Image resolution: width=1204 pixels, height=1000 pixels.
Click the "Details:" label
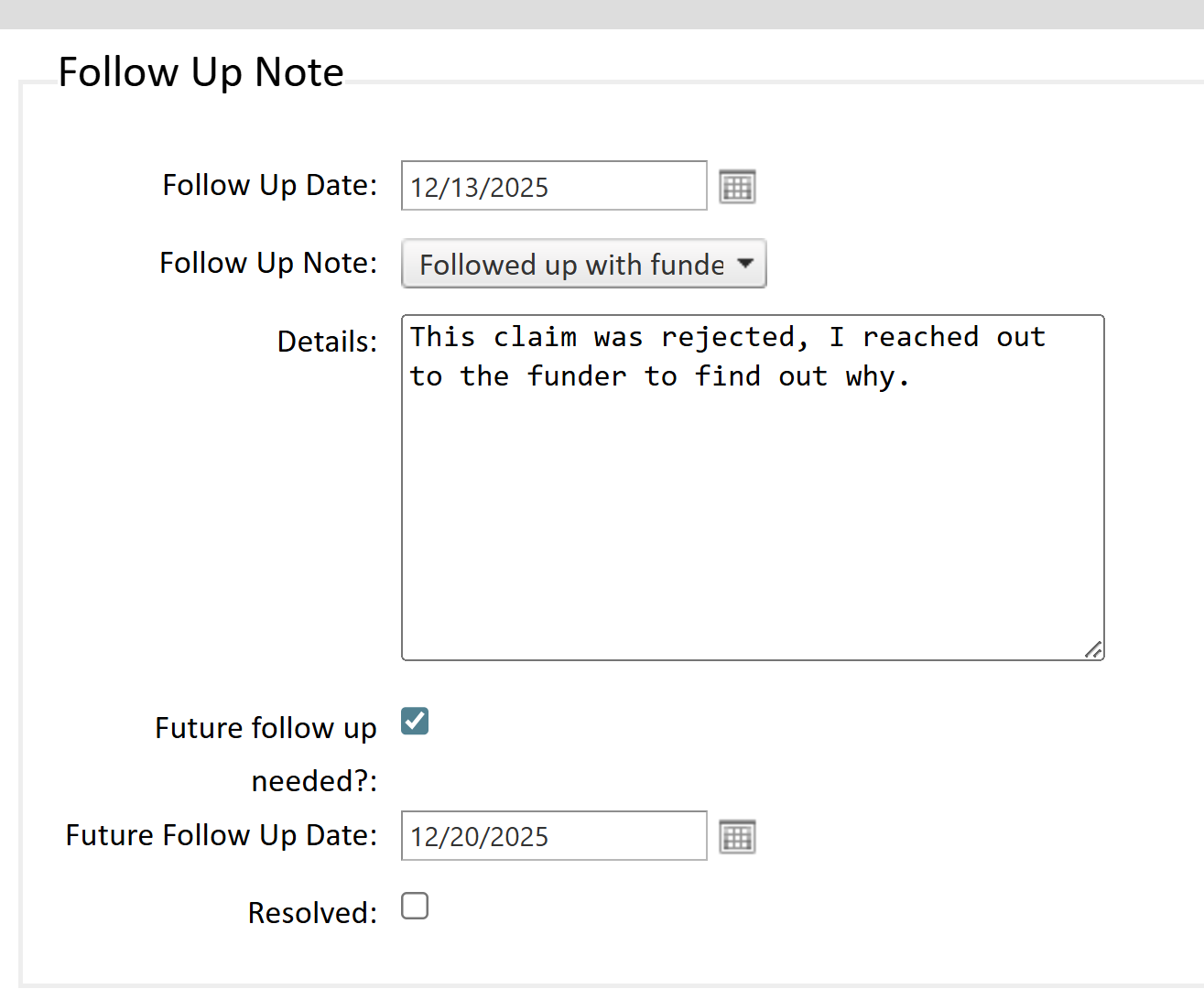click(x=327, y=342)
